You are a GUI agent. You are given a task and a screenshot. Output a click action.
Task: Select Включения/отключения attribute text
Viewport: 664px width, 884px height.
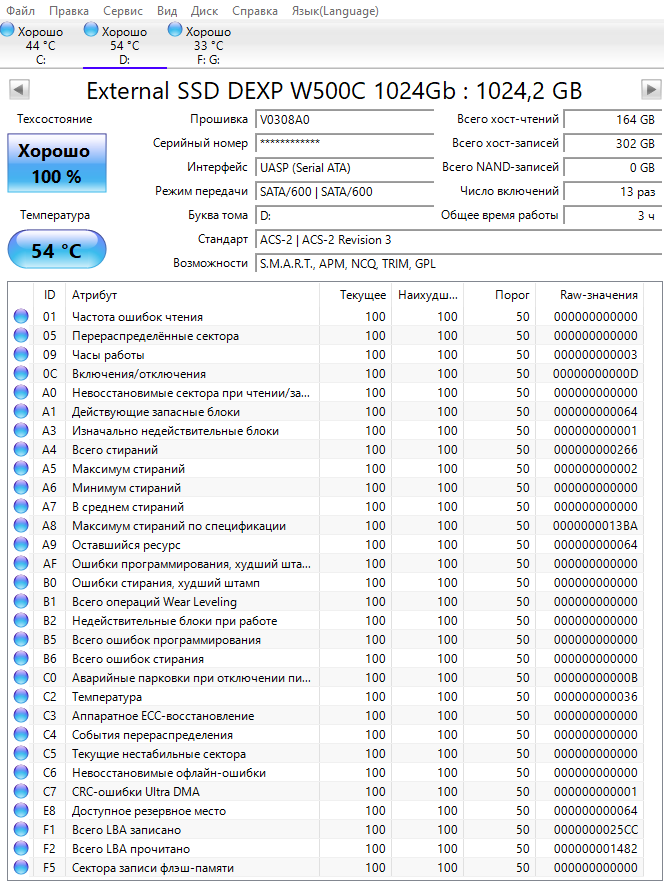(x=139, y=374)
